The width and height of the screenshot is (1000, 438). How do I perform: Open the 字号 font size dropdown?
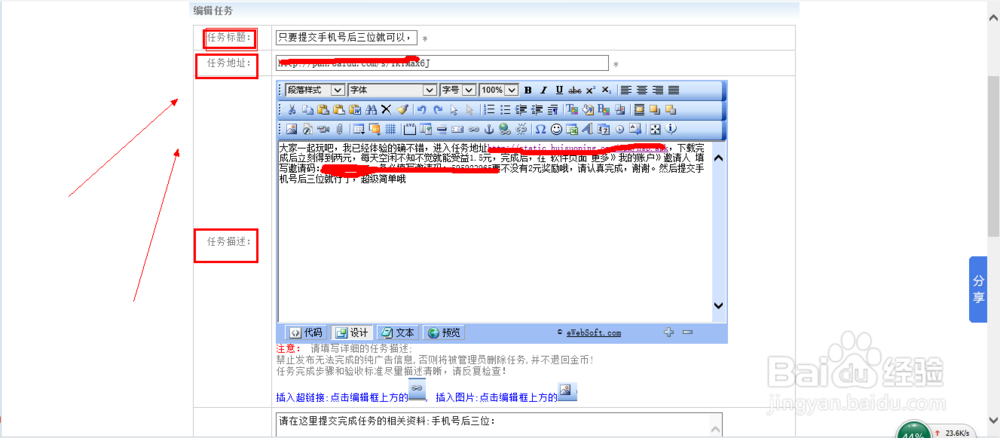(458, 90)
